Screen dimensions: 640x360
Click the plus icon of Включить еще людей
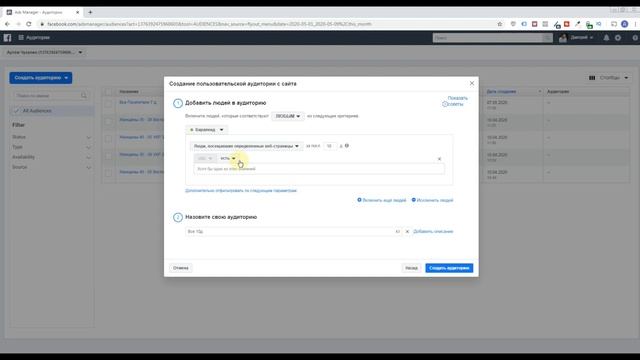tap(359, 200)
